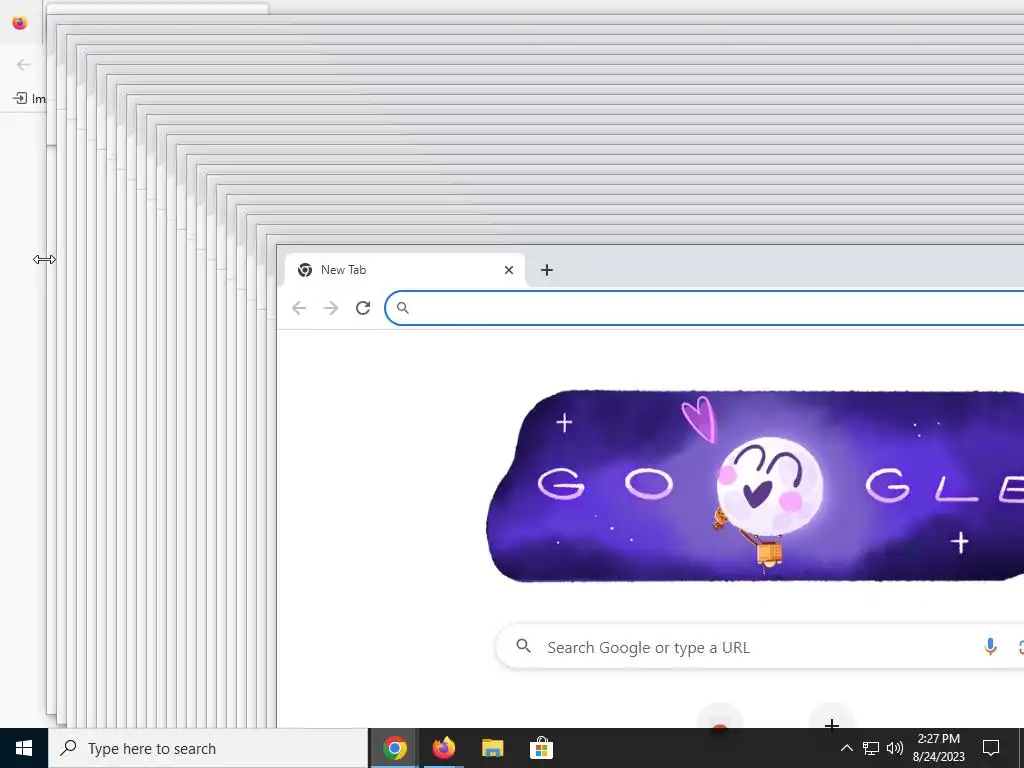Open the notification center icon
The height and width of the screenshot is (768, 1024).
991,748
